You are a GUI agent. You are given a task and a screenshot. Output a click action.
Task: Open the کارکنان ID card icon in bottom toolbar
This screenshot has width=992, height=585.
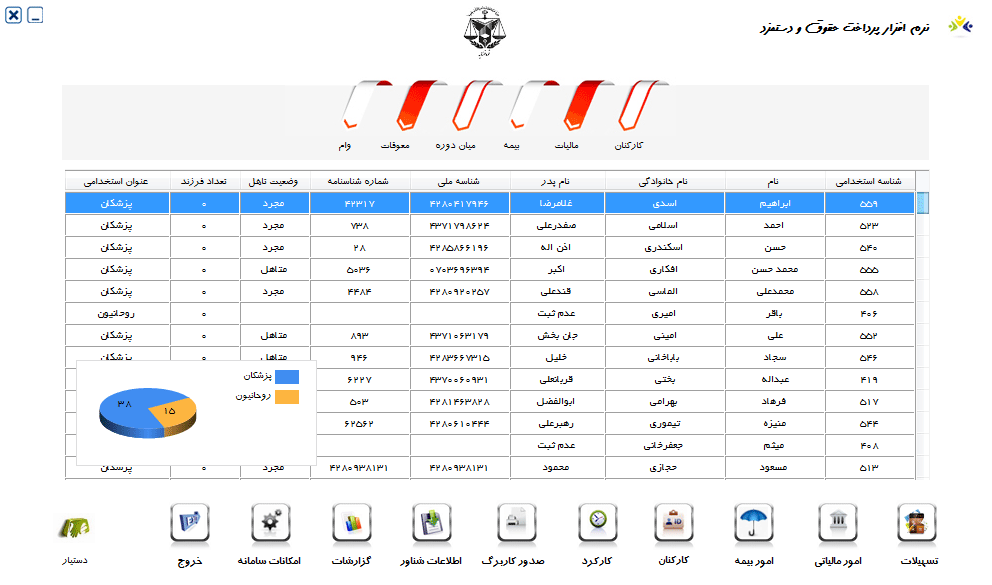pyautogui.click(x=675, y=524)
